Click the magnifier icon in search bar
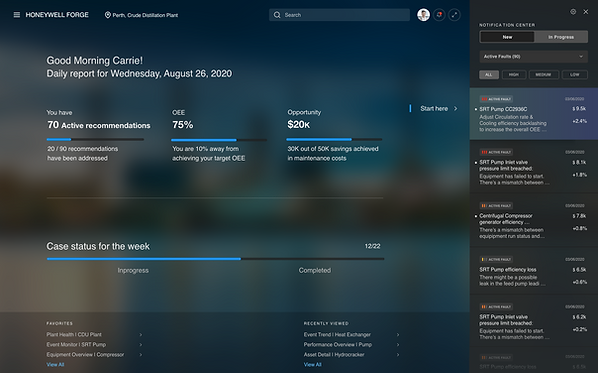The width and height of the screenshot is (598, 373). tap(277, 15)
